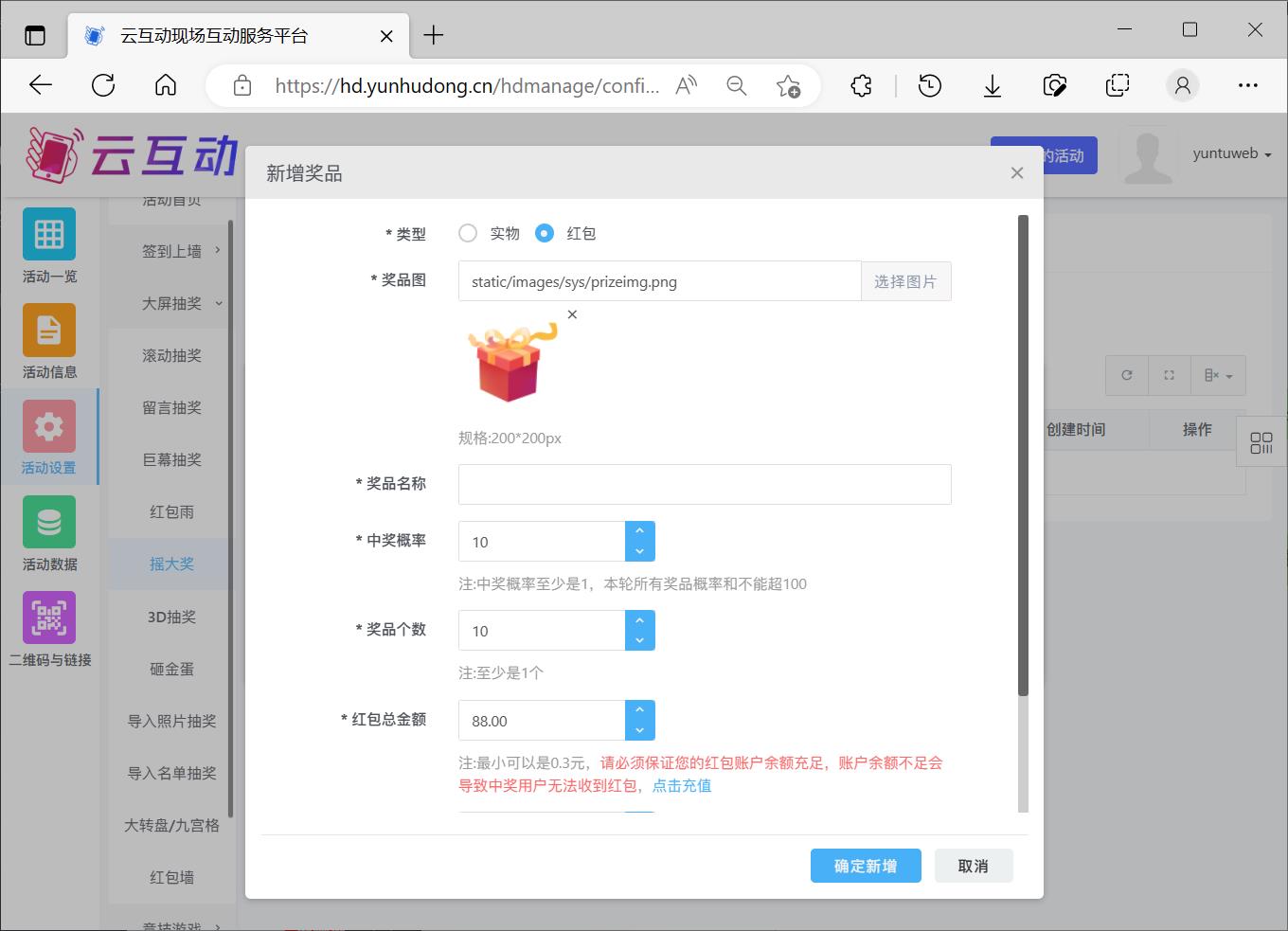The image size is (1288, 931).
Task: Go to browser home page
Action: pyautogui.click(x=166, y=85)
